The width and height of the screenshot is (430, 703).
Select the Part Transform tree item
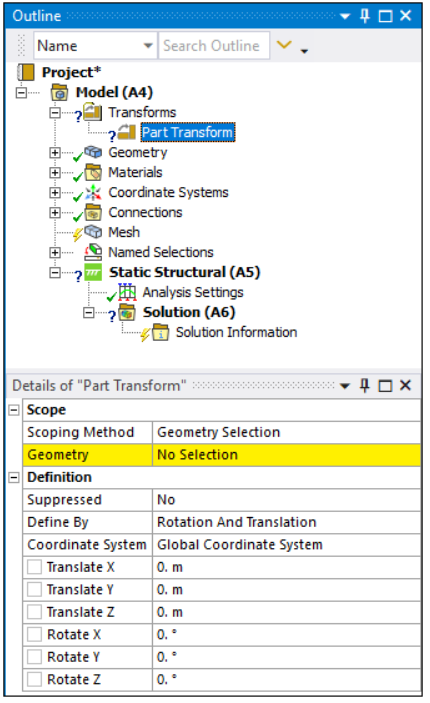[x=187, y=132]
